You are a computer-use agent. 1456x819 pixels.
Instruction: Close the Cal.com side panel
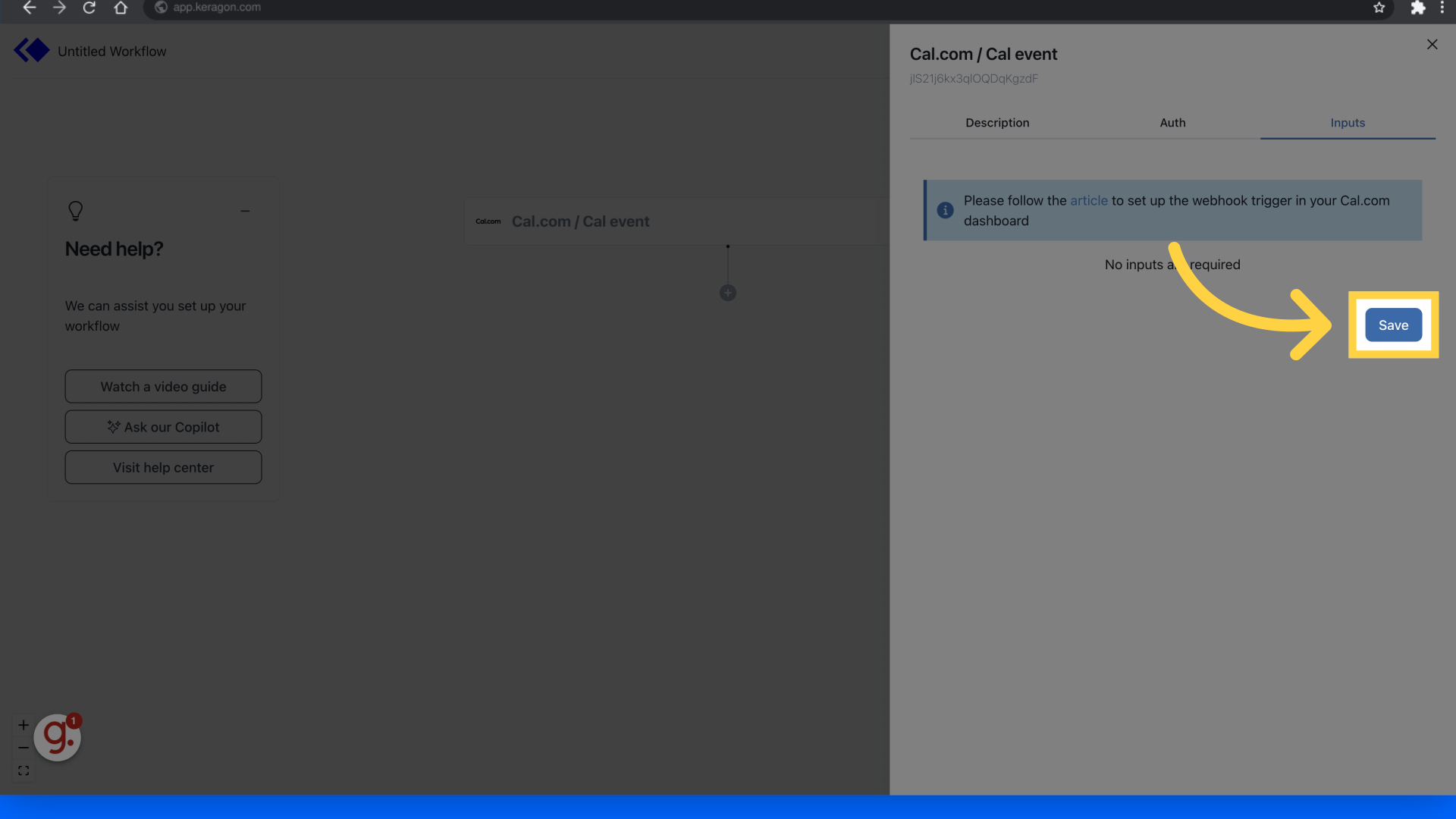pos(1432,45)
